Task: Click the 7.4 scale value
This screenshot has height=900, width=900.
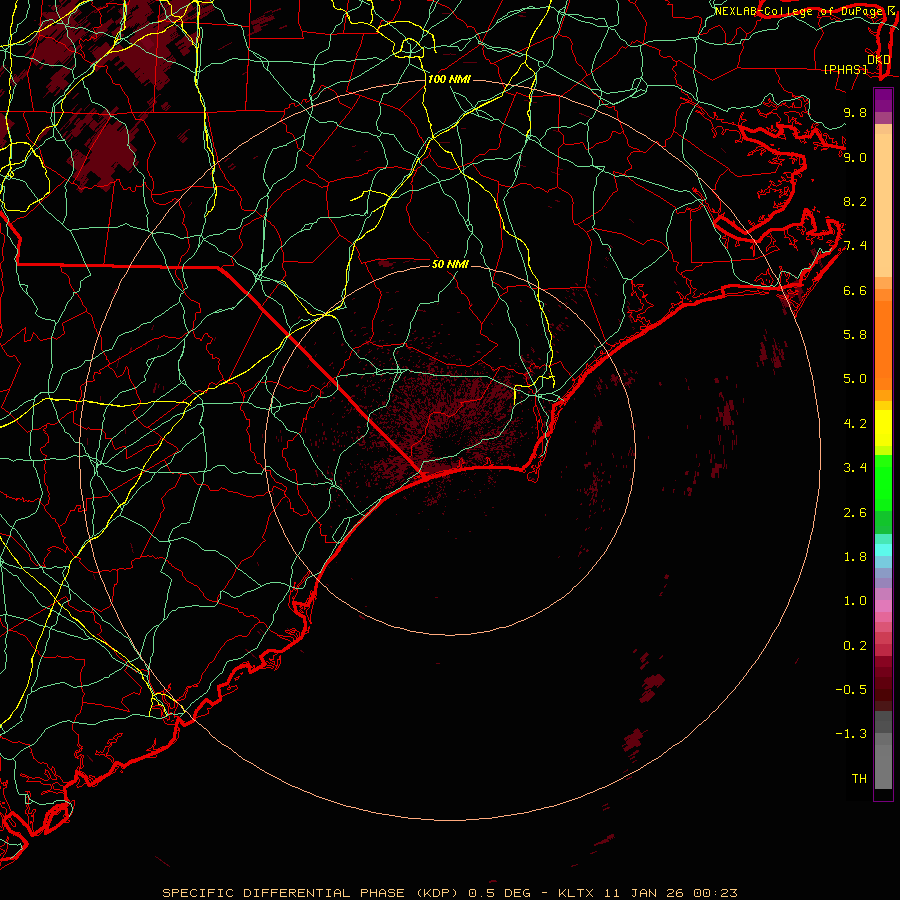Action: tap(855, 246)
